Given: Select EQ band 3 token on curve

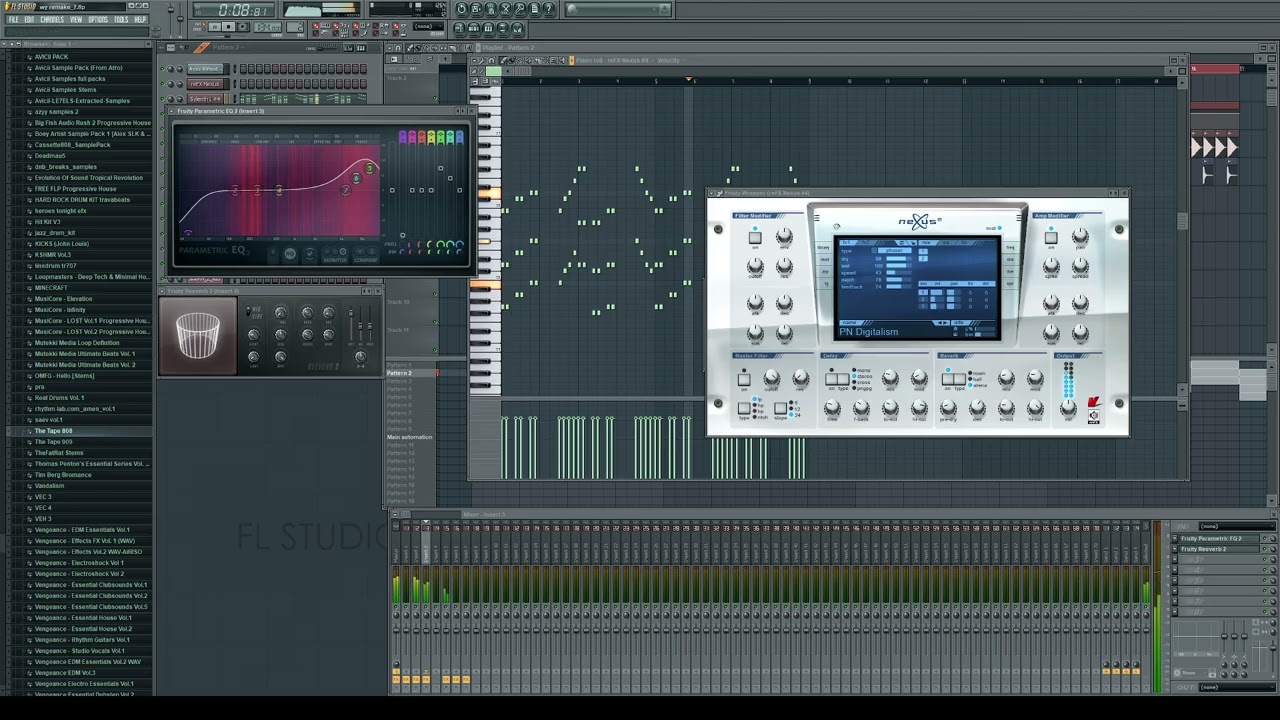Looking at the screenshot, I should click(x=257, y=191).
